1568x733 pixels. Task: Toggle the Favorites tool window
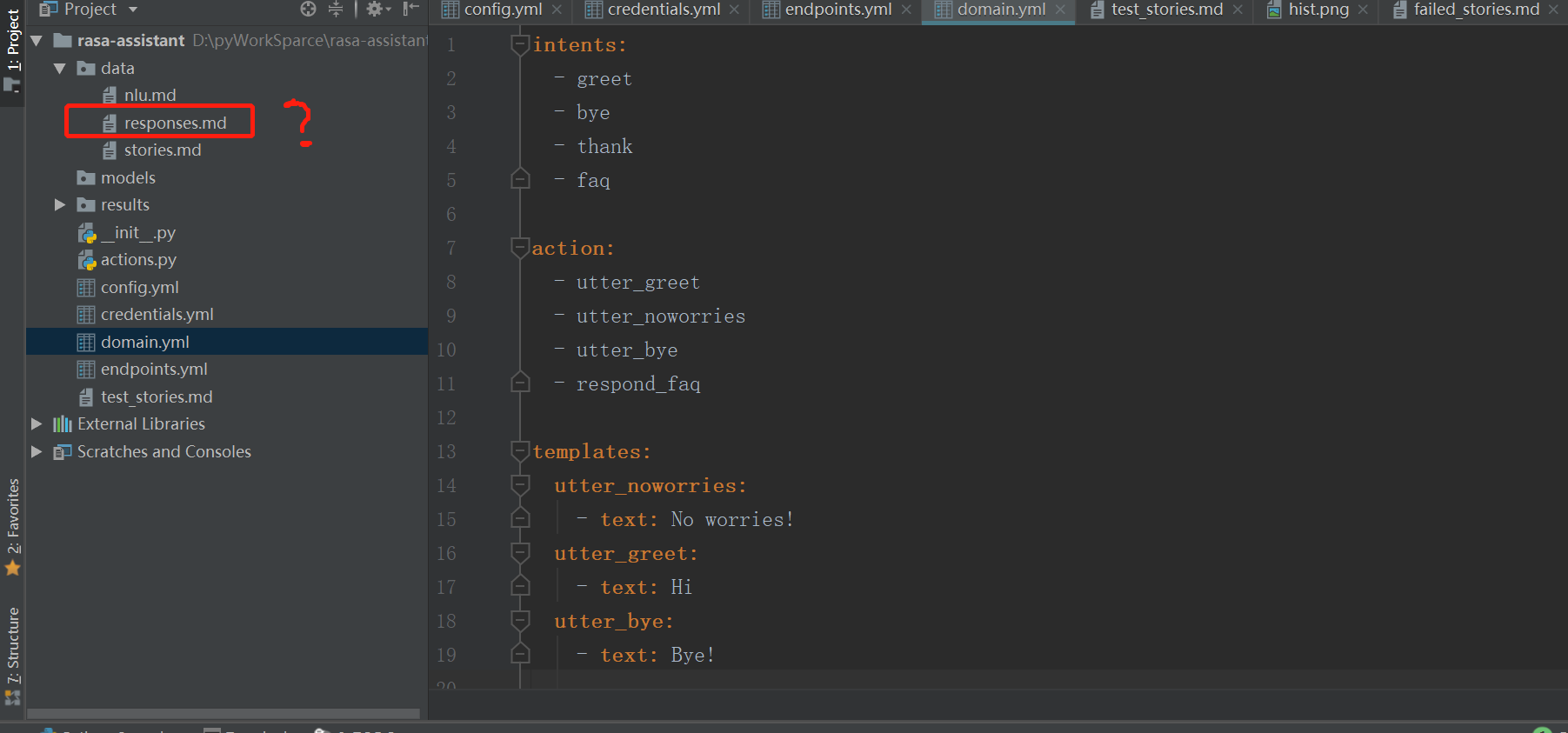pos(13,525)
